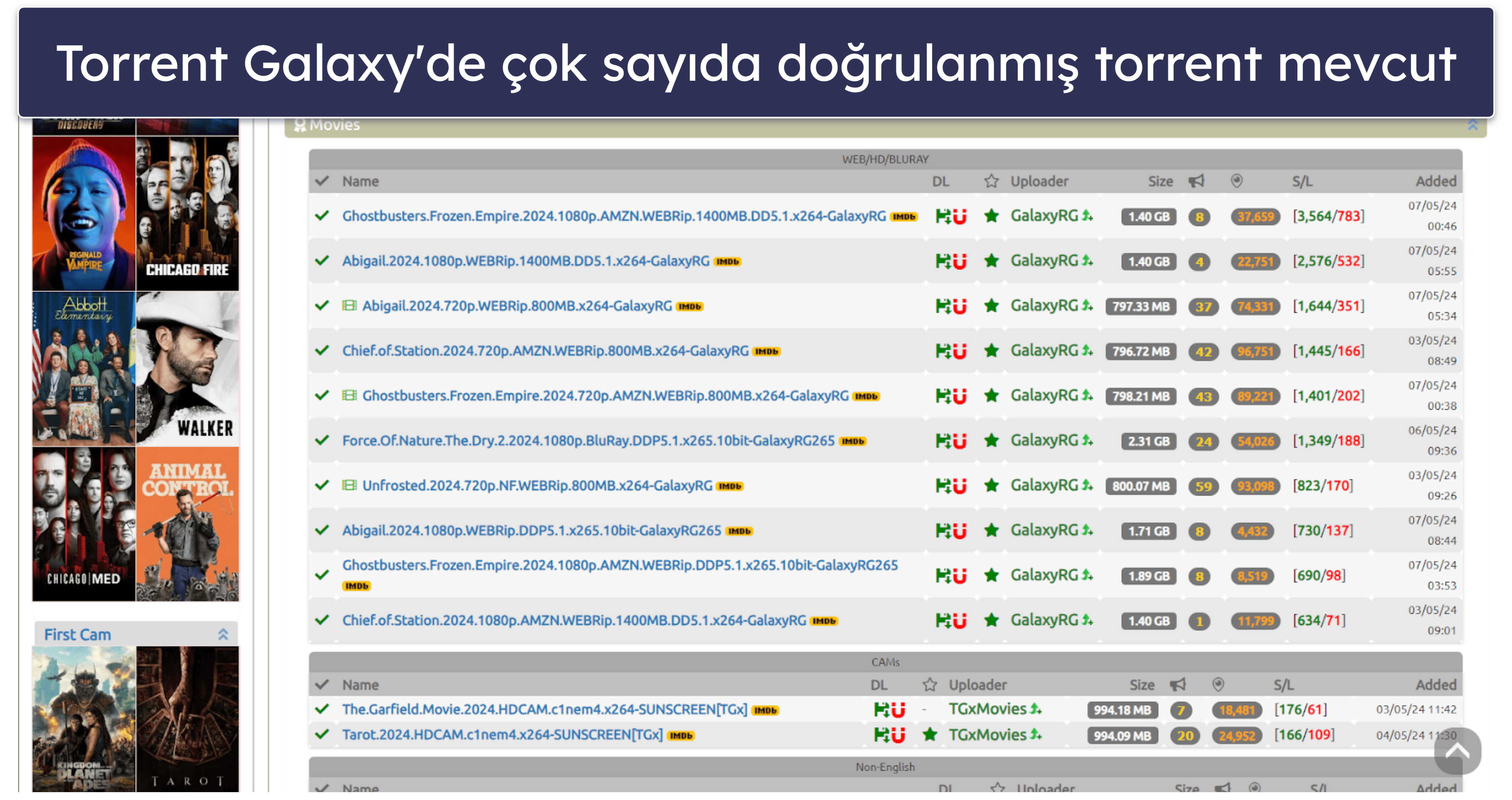Click the follow icon beside TGxMovies in Garfield row
Image resolution: width=1512 pixels, height=800 pixels.
(1036, 710)
